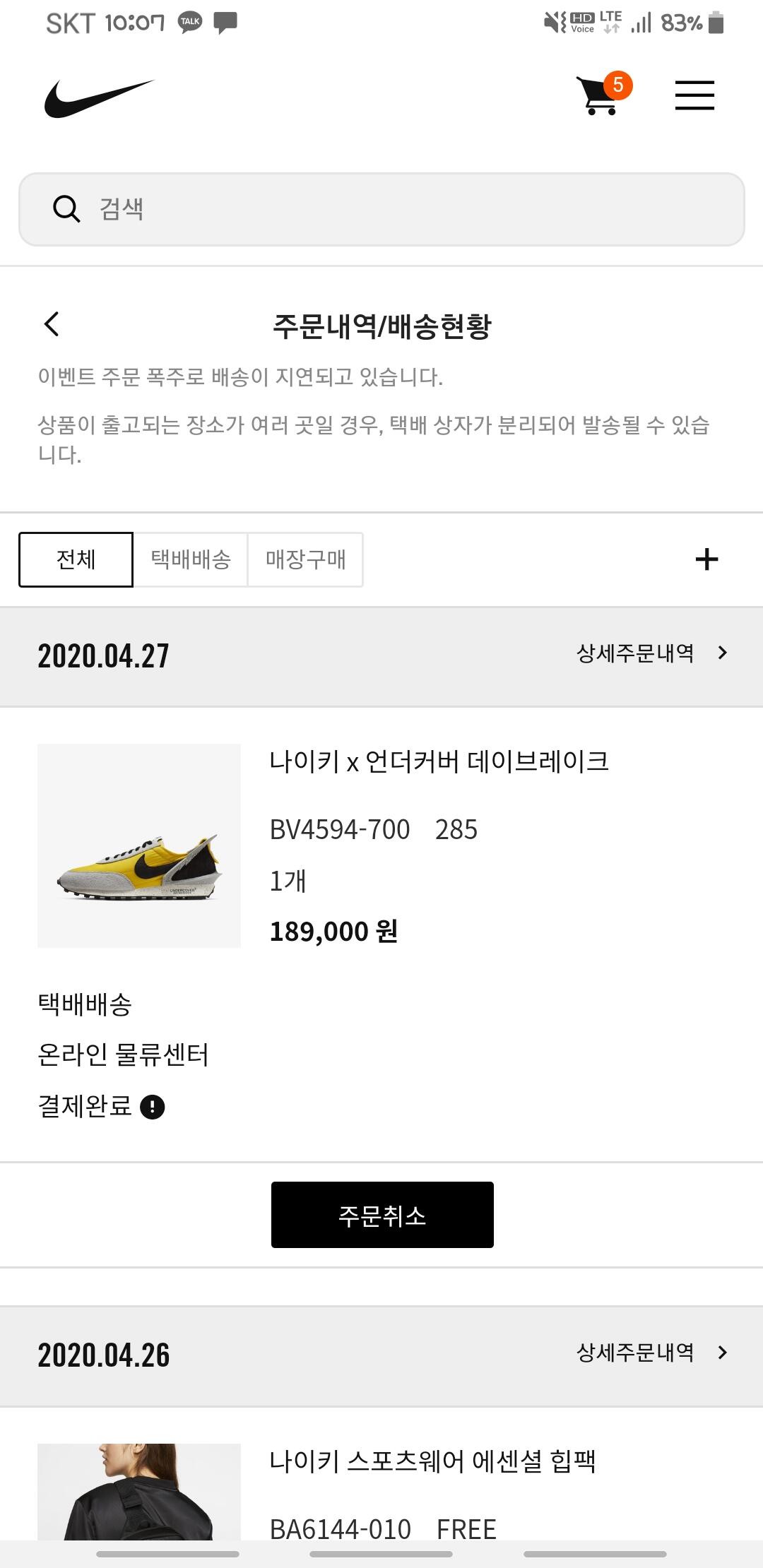Image resolution: width=763 pixels, height=1568 pixels.
Task: Open 상세주문내역 chevron for 2020.04.26 order
Action: click(x=722, y=1352)
